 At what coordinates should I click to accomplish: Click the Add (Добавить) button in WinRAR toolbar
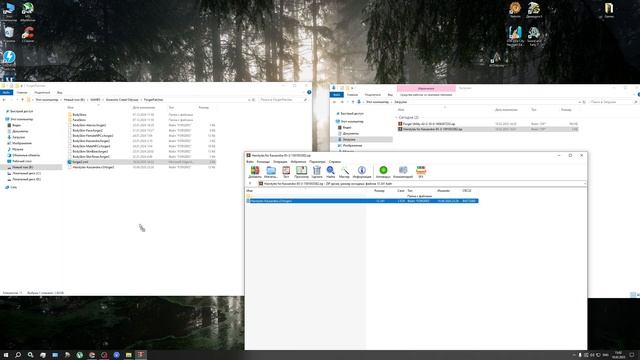pyautogui.click(x=255, y=172)
